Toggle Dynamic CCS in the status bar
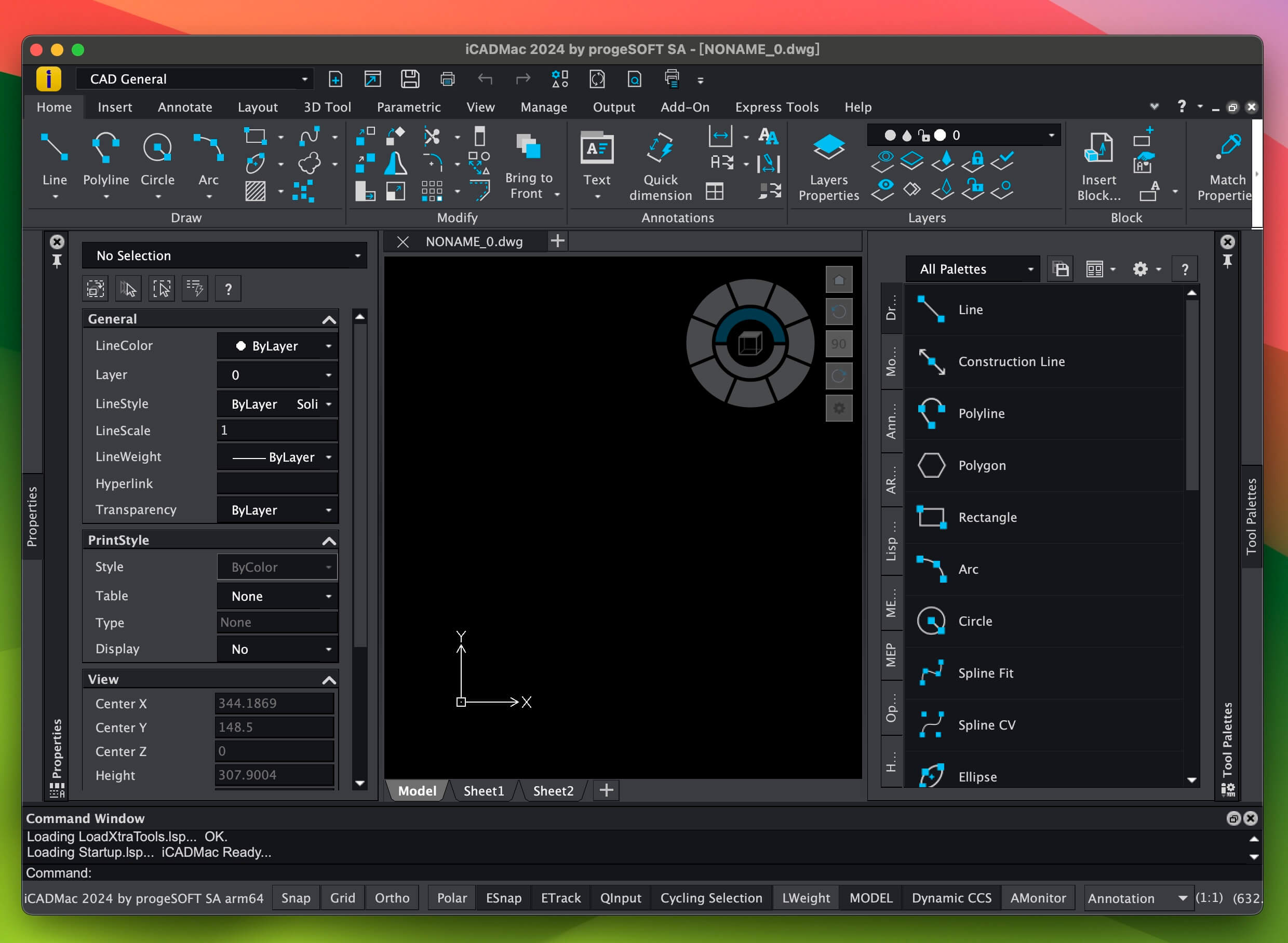The image size is (1288, 943). pos(951,898)
